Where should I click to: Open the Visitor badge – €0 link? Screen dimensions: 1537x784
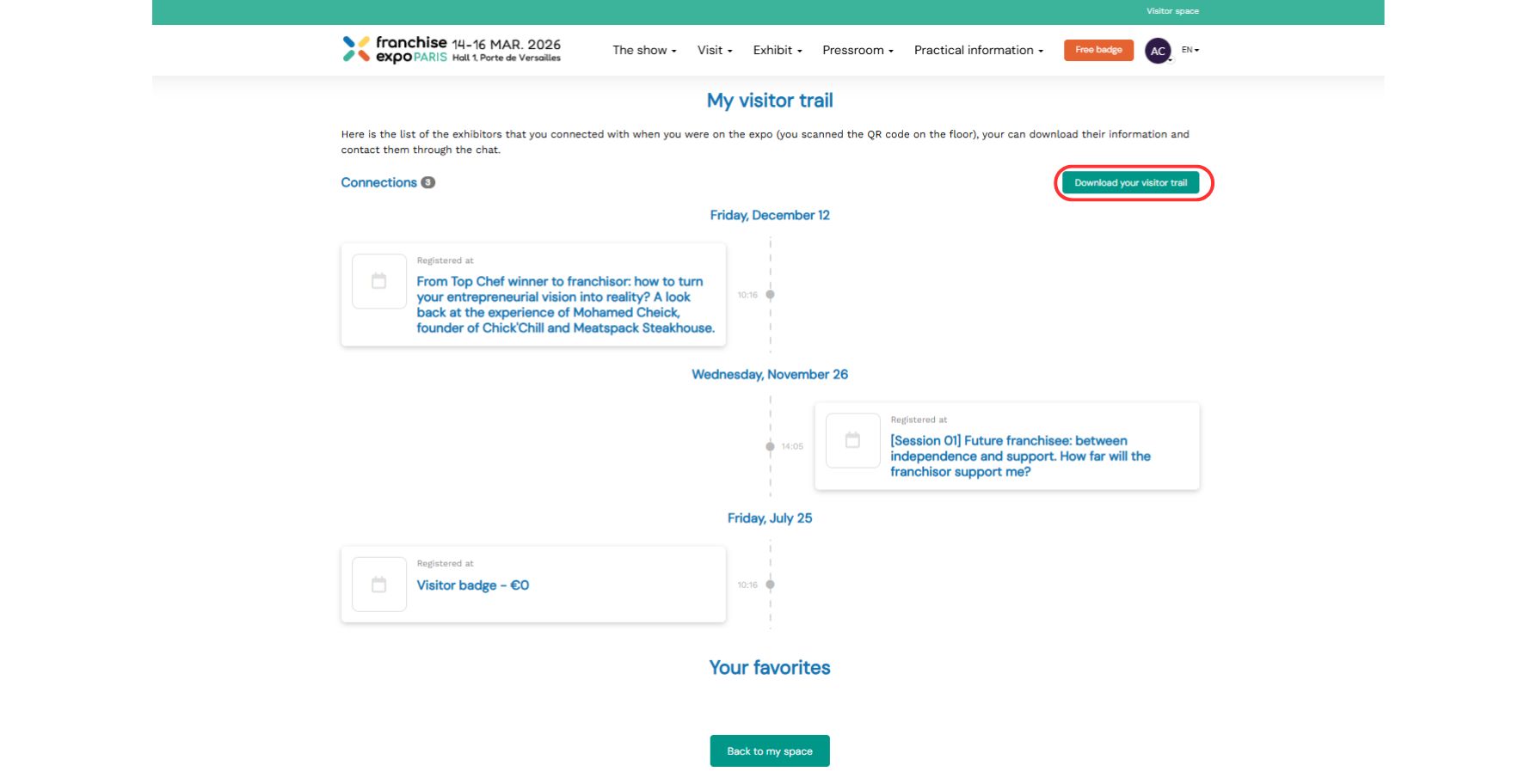tap(472, 585)
